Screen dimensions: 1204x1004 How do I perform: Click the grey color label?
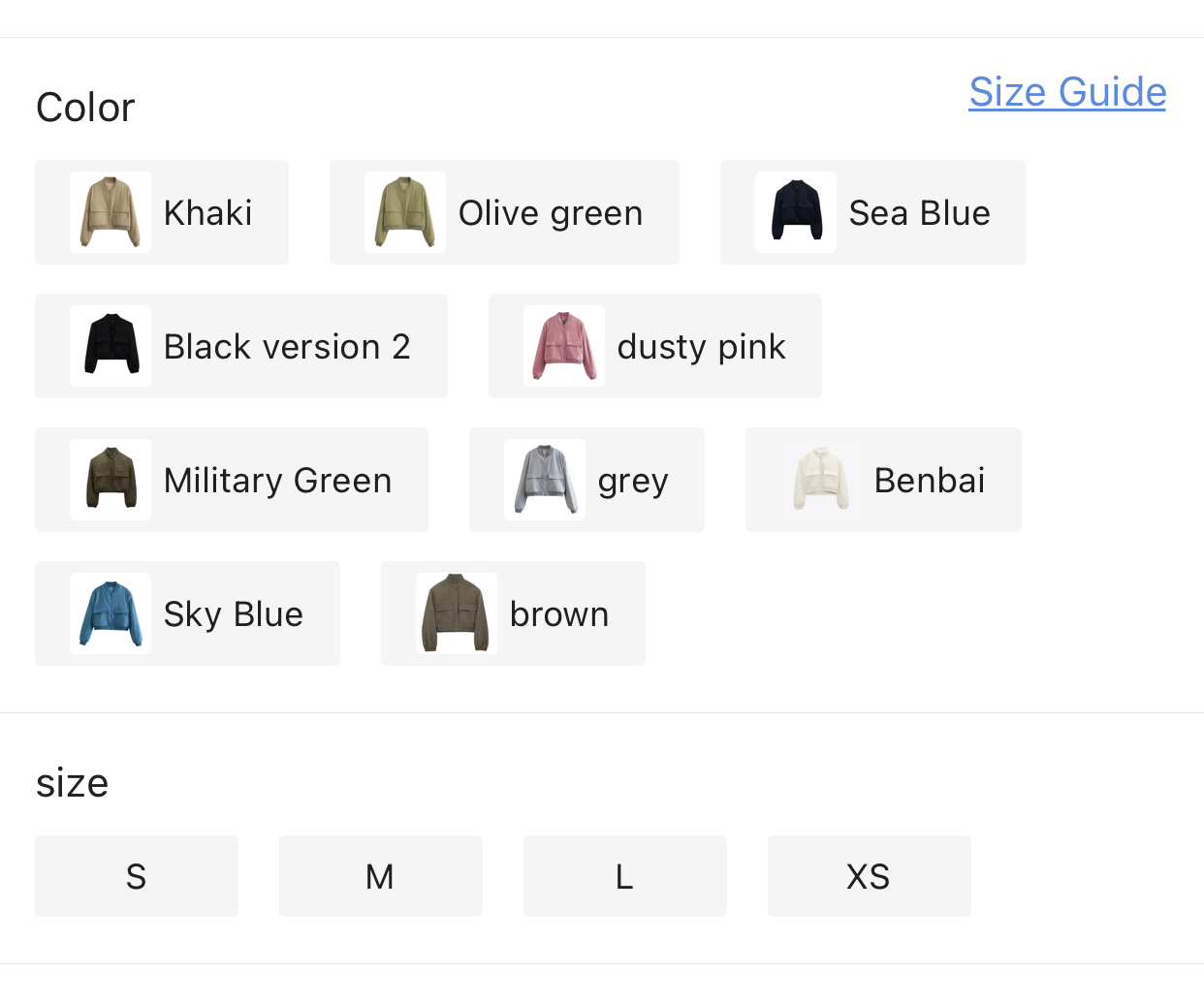(633, 481)
